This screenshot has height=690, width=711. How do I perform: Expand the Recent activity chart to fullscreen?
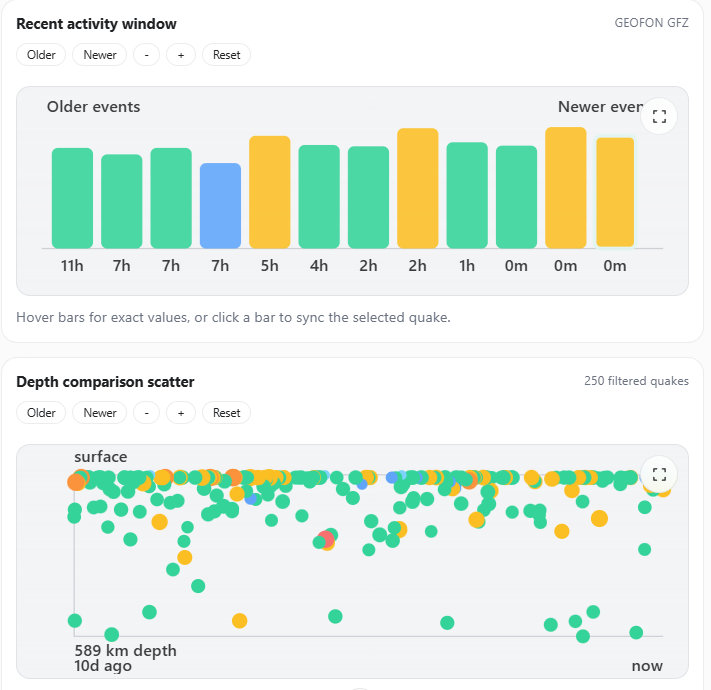click(659, 117)
